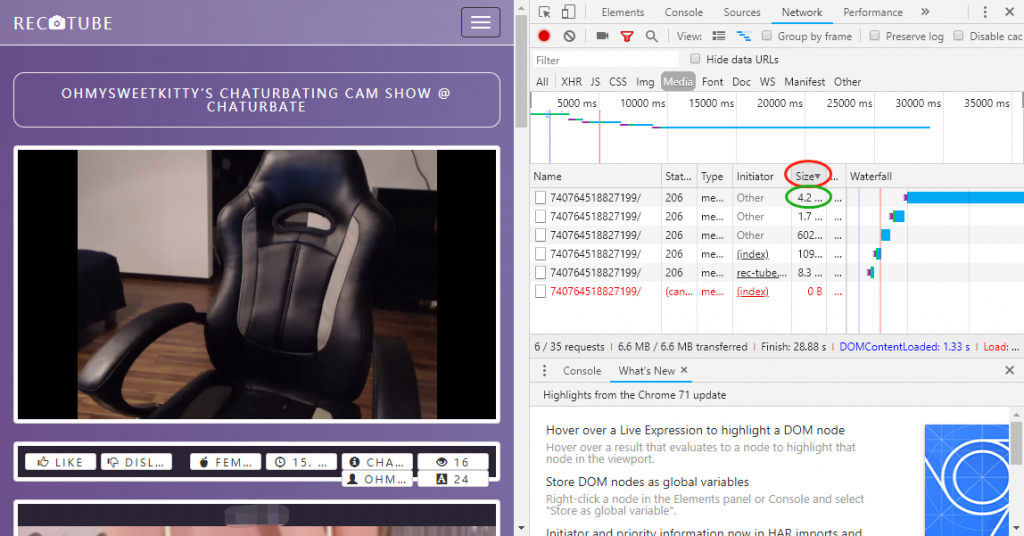Close the DevTools panel
Screen dimensions: 1024x536
click(1010, 12)
